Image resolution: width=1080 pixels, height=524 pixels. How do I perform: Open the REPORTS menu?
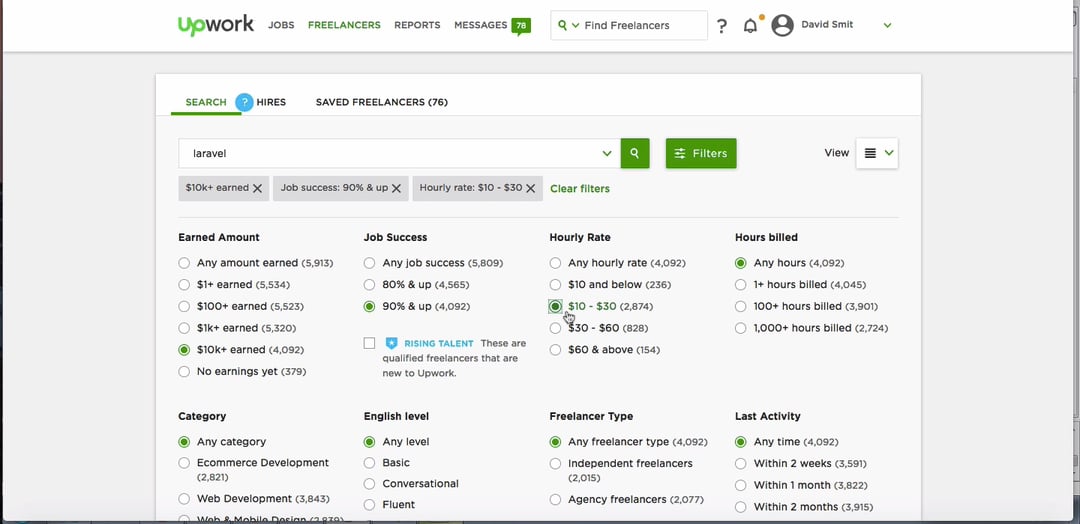417,25
